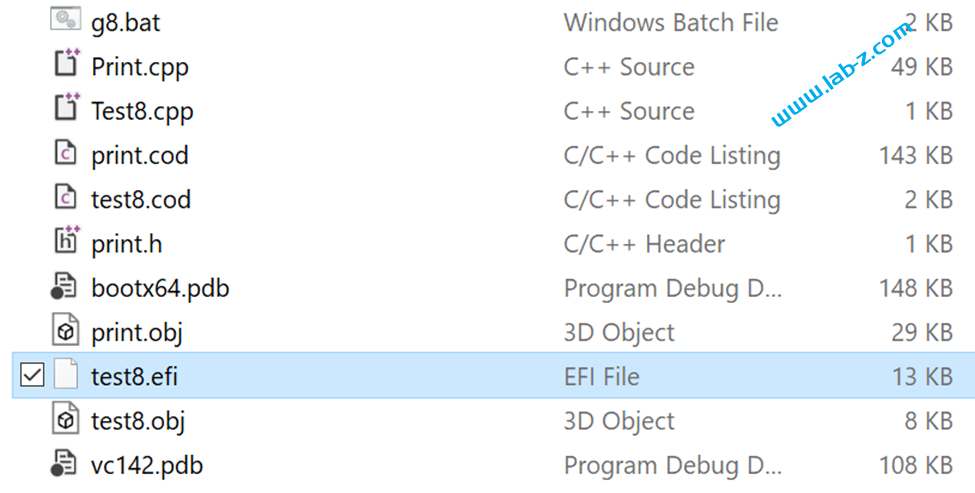
Task: Click the test8.obj 3D object icon
Action: point(65,419)
